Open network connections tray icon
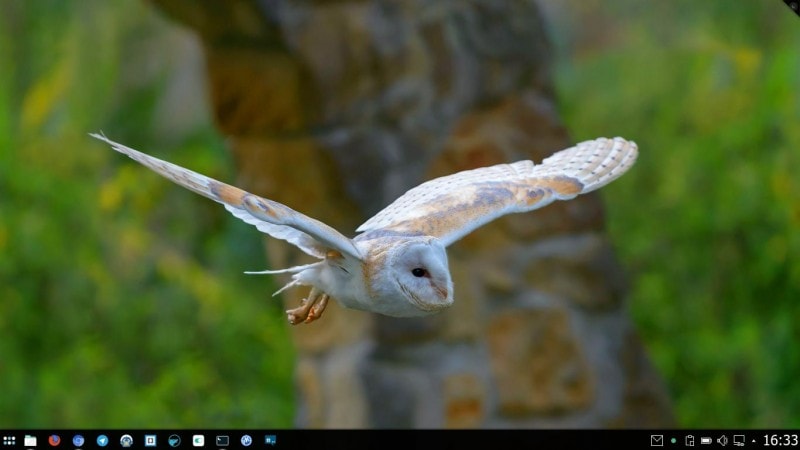800x450 pixels. pos(739,440)
